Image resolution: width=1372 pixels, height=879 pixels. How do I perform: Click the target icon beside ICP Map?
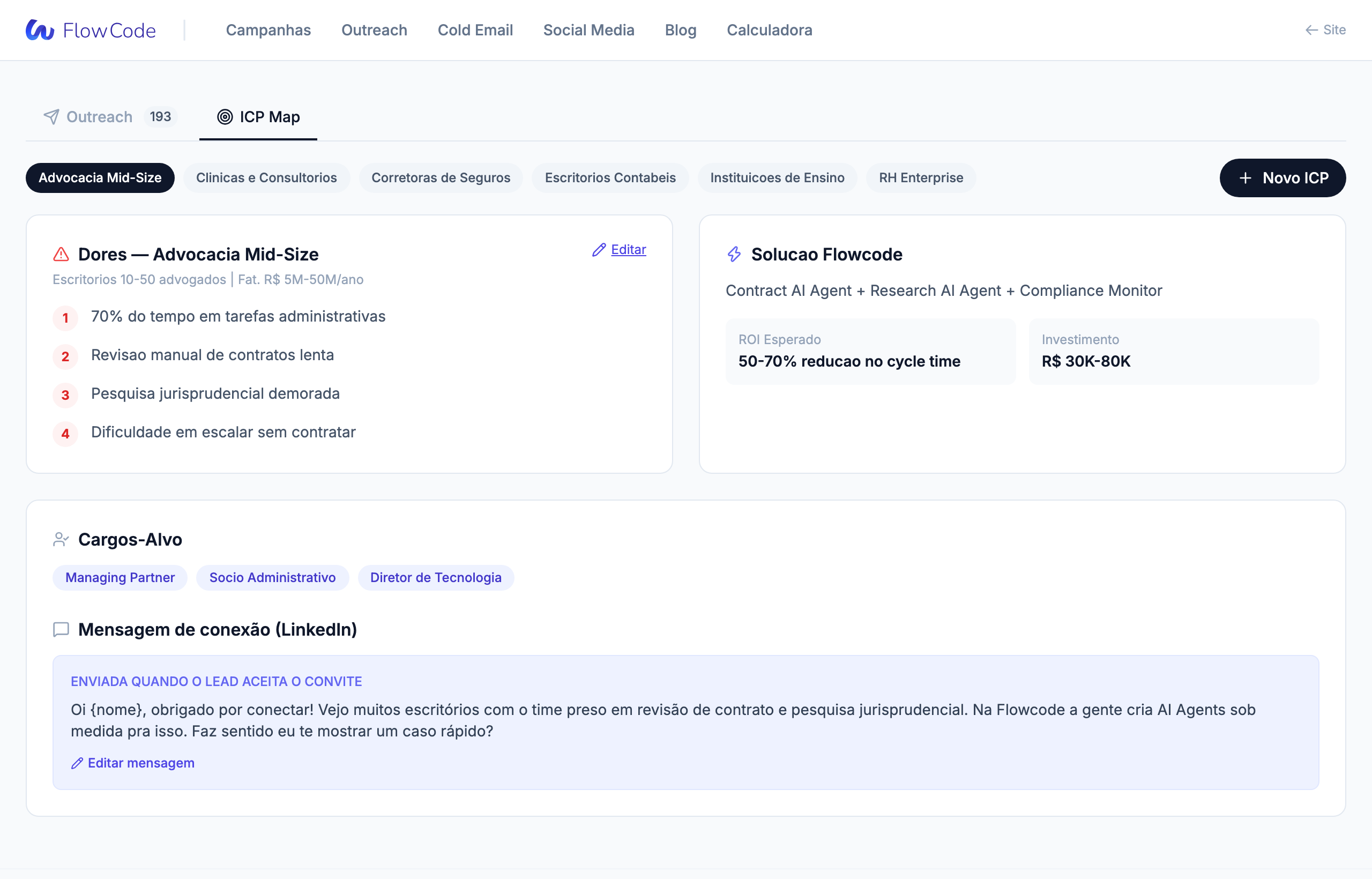(x=225, y=117)
